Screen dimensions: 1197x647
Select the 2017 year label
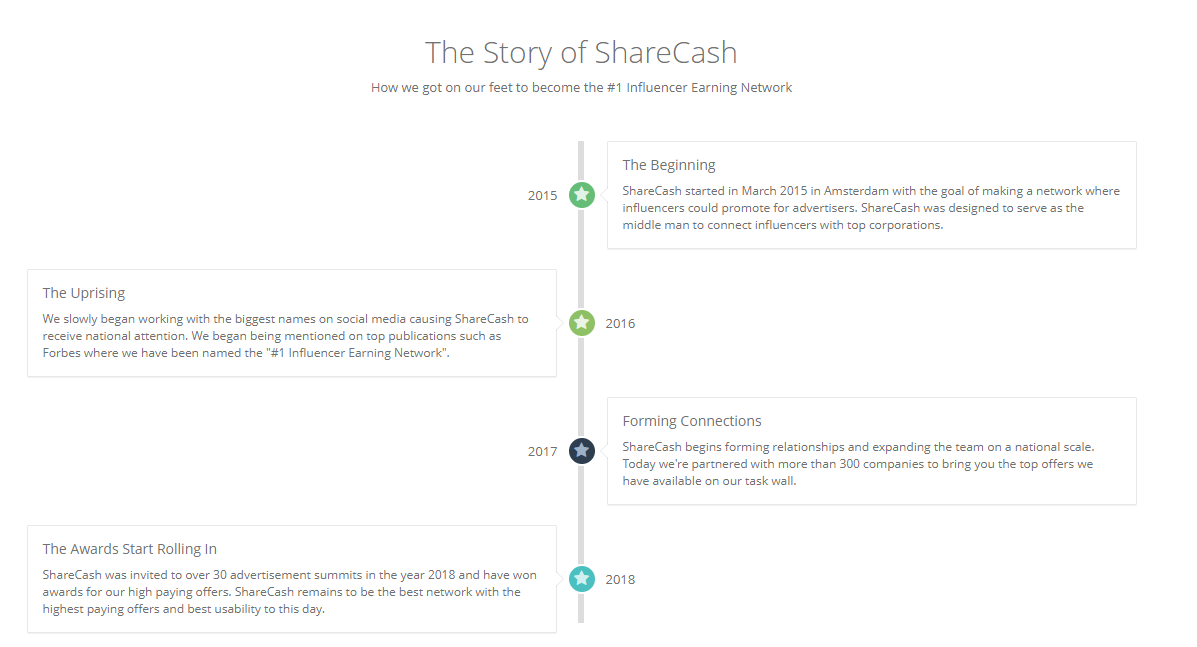pos(542,452)
